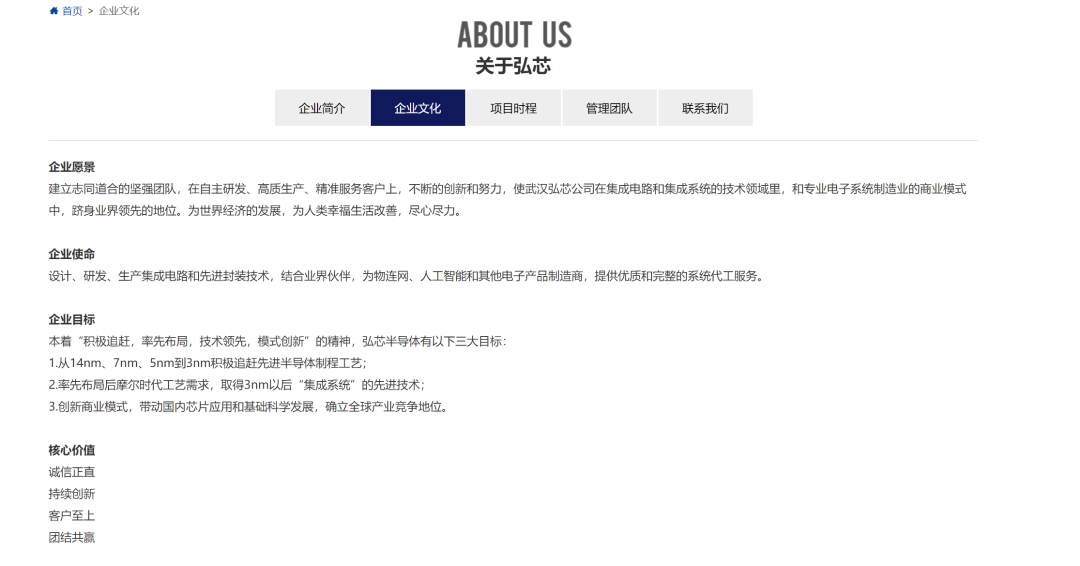Click the 企业文化 breadcrumb text
Viewport: 1080px width, 566px height.
(118, 11)
